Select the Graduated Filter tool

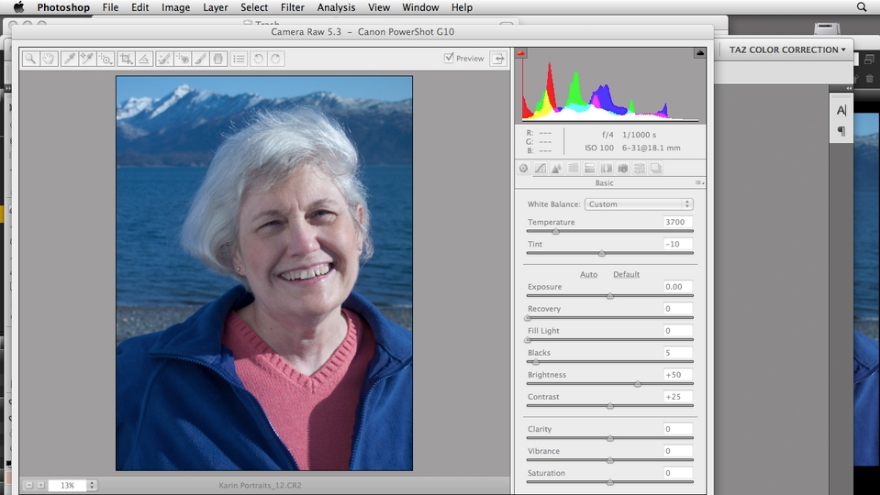pos(218,58)
